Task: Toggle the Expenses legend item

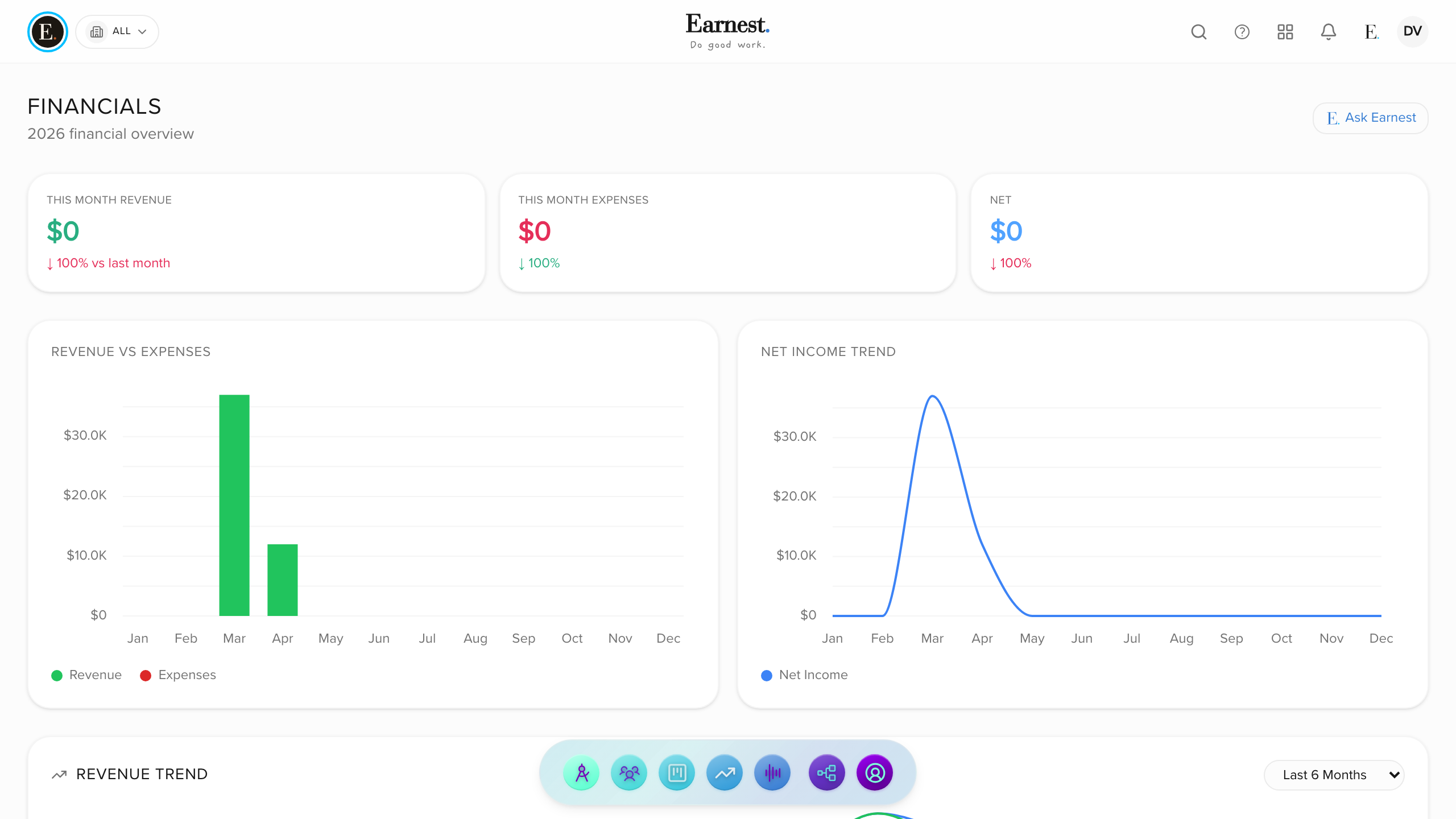Action: click(x=178, y=675)
